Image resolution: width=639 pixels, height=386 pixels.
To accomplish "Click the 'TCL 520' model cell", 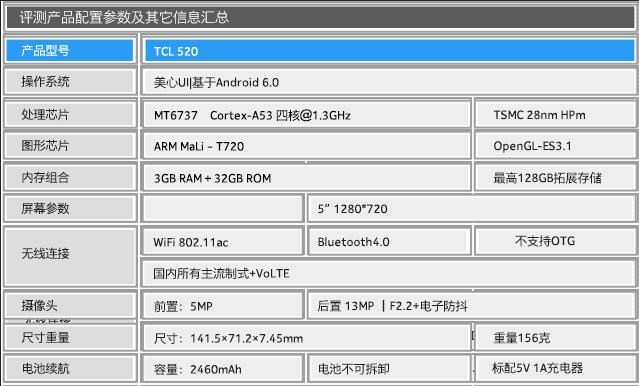I will point(389,51).
